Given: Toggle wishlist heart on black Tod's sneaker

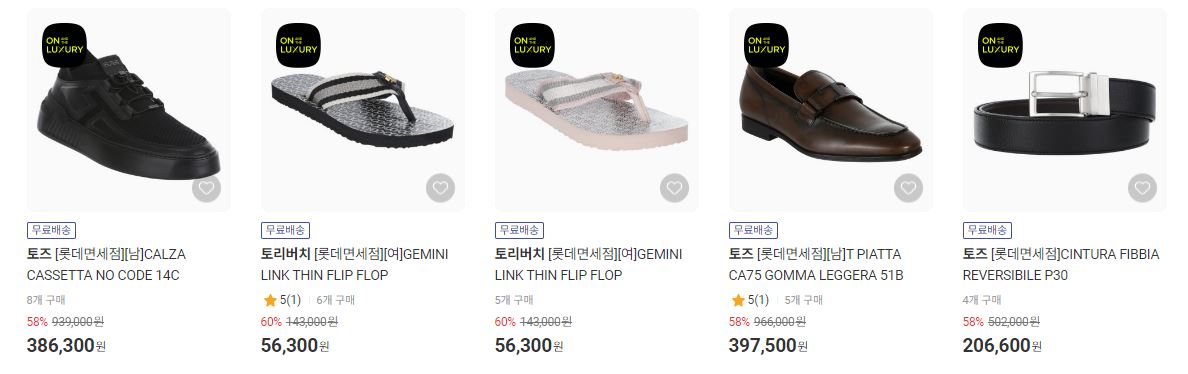Looking at the screenshot, I should [206, 188].
